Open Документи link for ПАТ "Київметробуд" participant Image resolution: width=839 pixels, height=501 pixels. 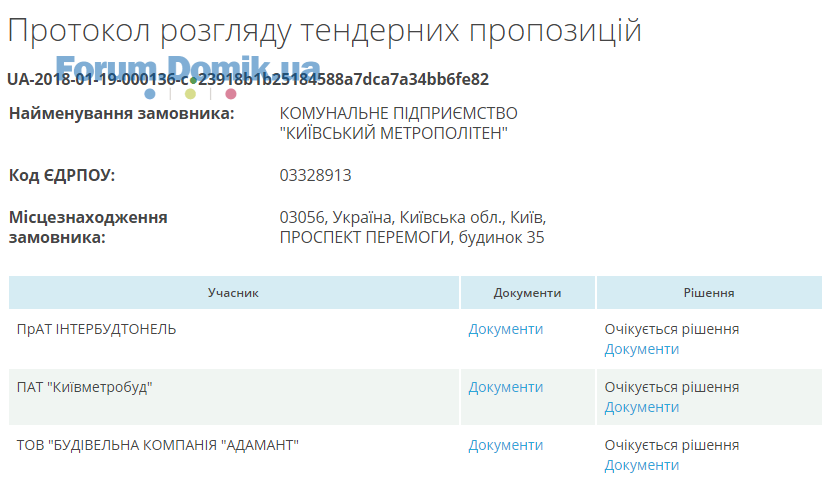pyautogui.click(x=505, y=387)
